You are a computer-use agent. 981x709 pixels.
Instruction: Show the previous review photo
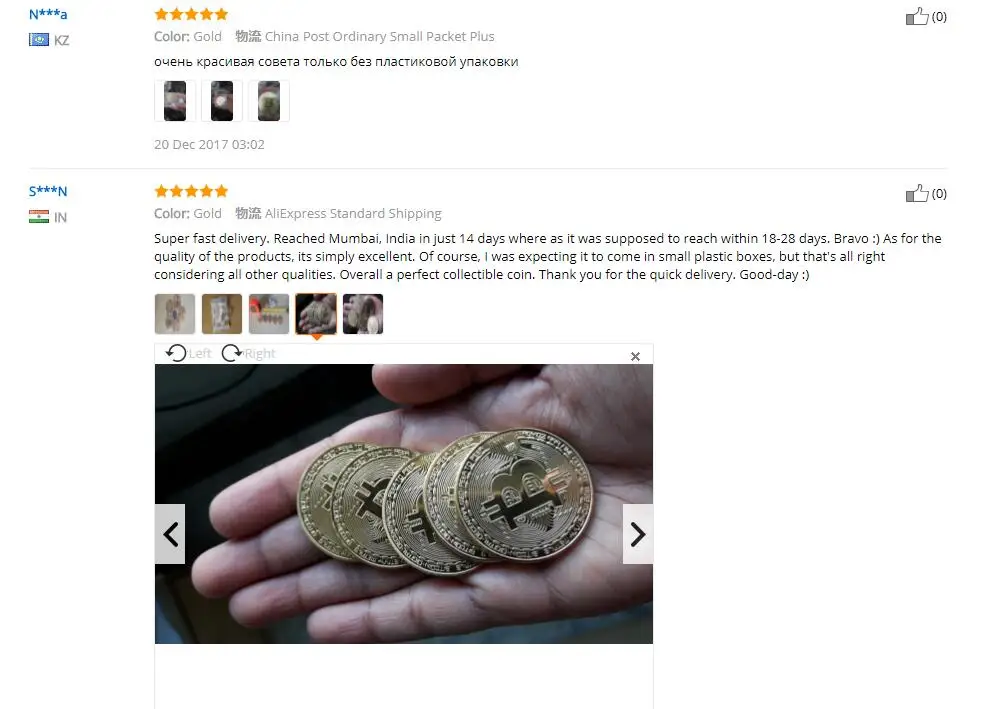pyautogui.click(x=170, y=534)
